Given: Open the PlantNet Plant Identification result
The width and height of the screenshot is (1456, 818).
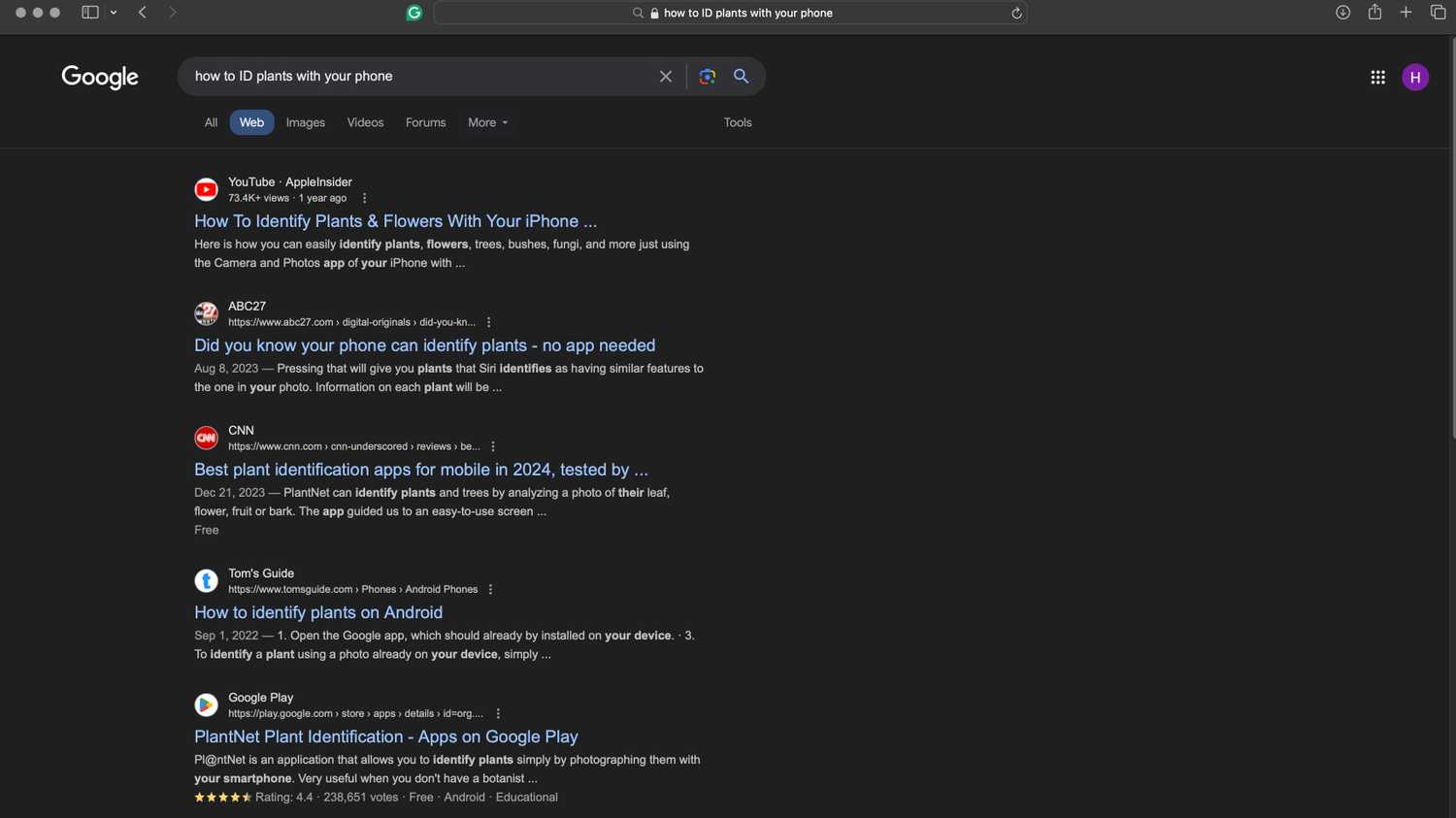Looking at the screenshot, I should click(385, 736).
